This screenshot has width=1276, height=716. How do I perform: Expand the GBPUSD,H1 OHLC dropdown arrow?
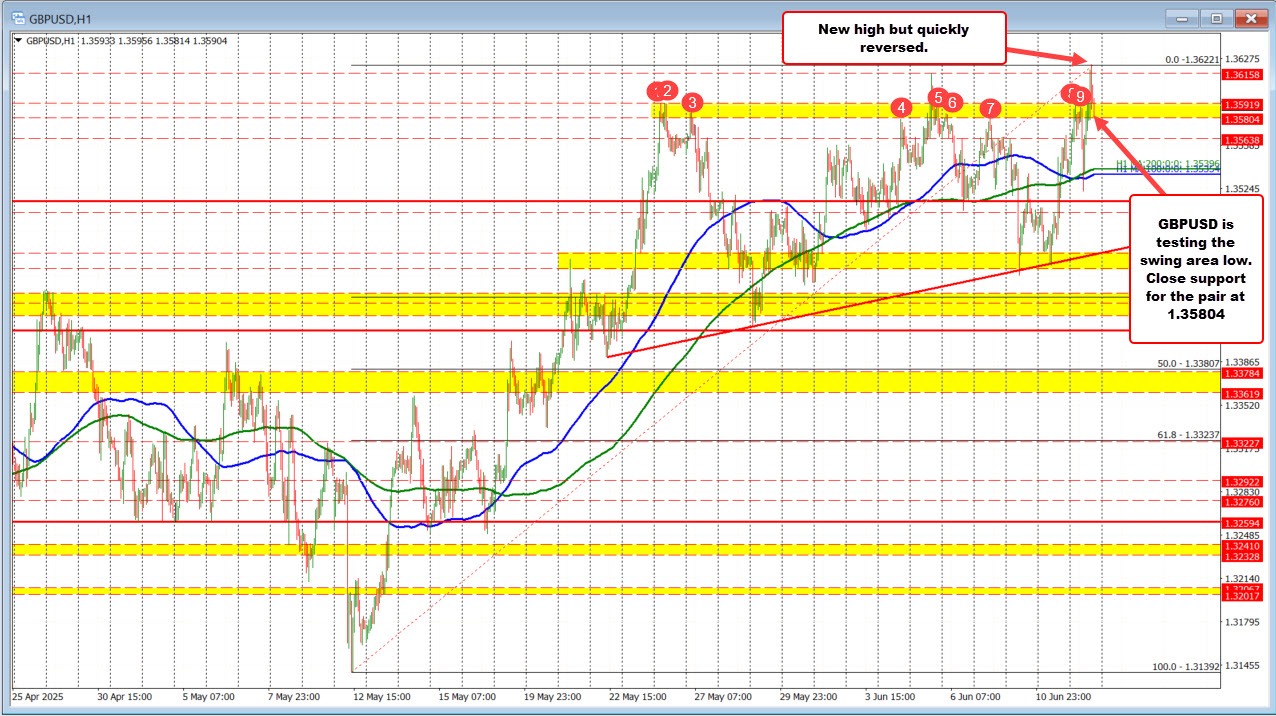point(17,41)
